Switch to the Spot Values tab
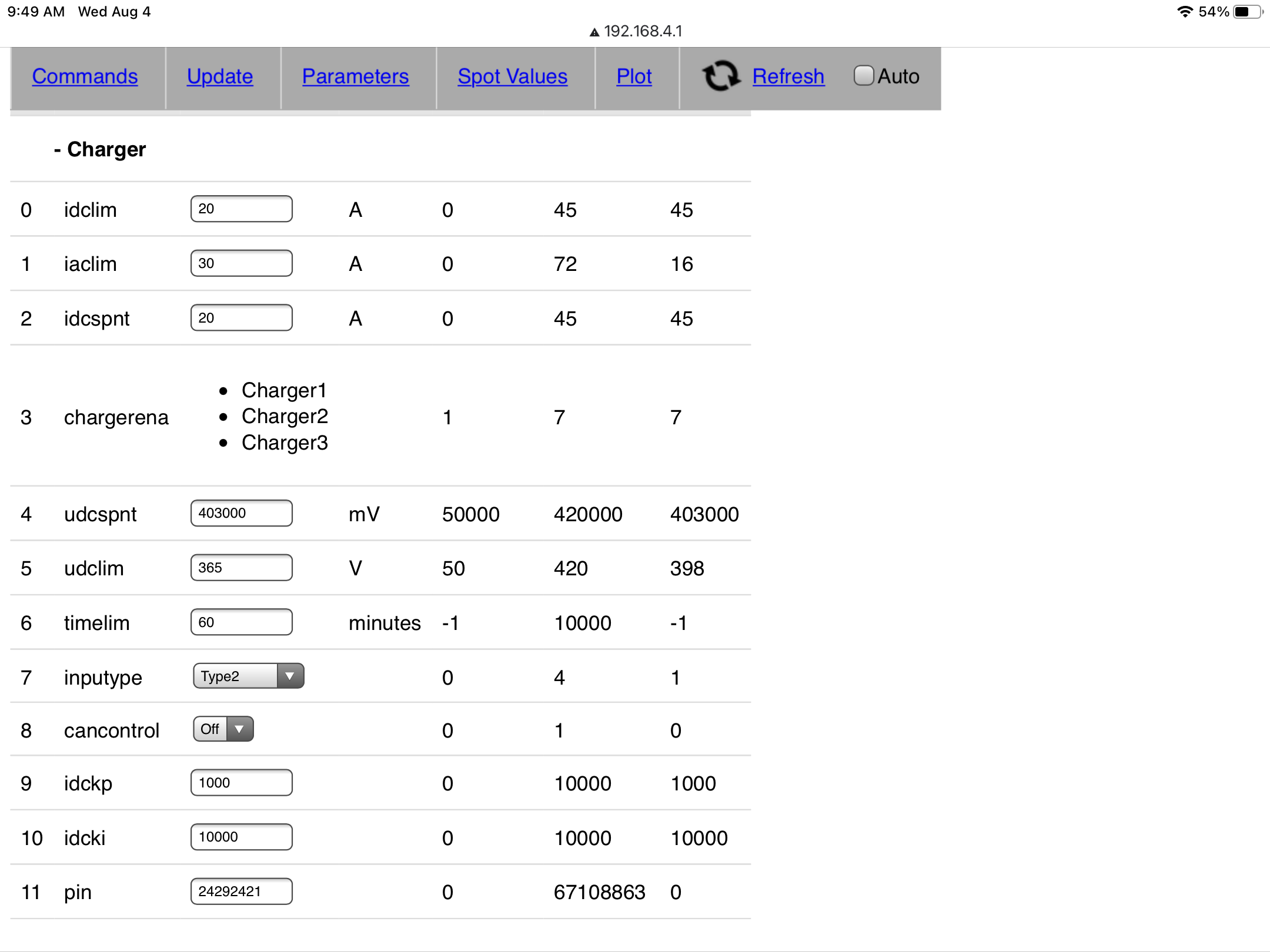This screenshot has height=952, width=1270. click(x=512, y=76)
